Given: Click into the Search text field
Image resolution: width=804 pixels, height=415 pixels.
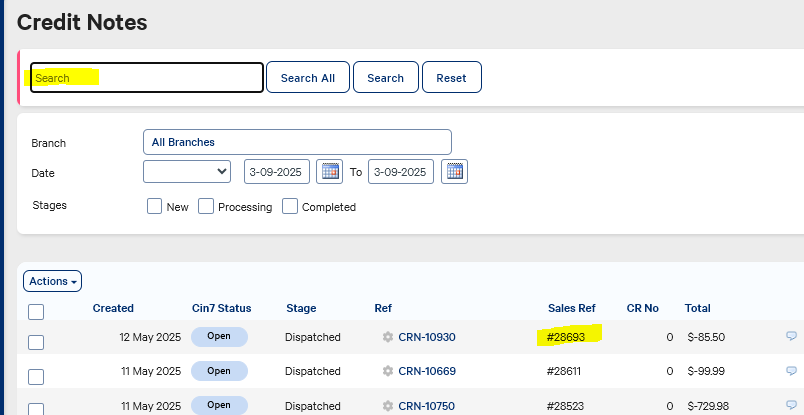Looking at the screenshot, I should tap(147, 78).
